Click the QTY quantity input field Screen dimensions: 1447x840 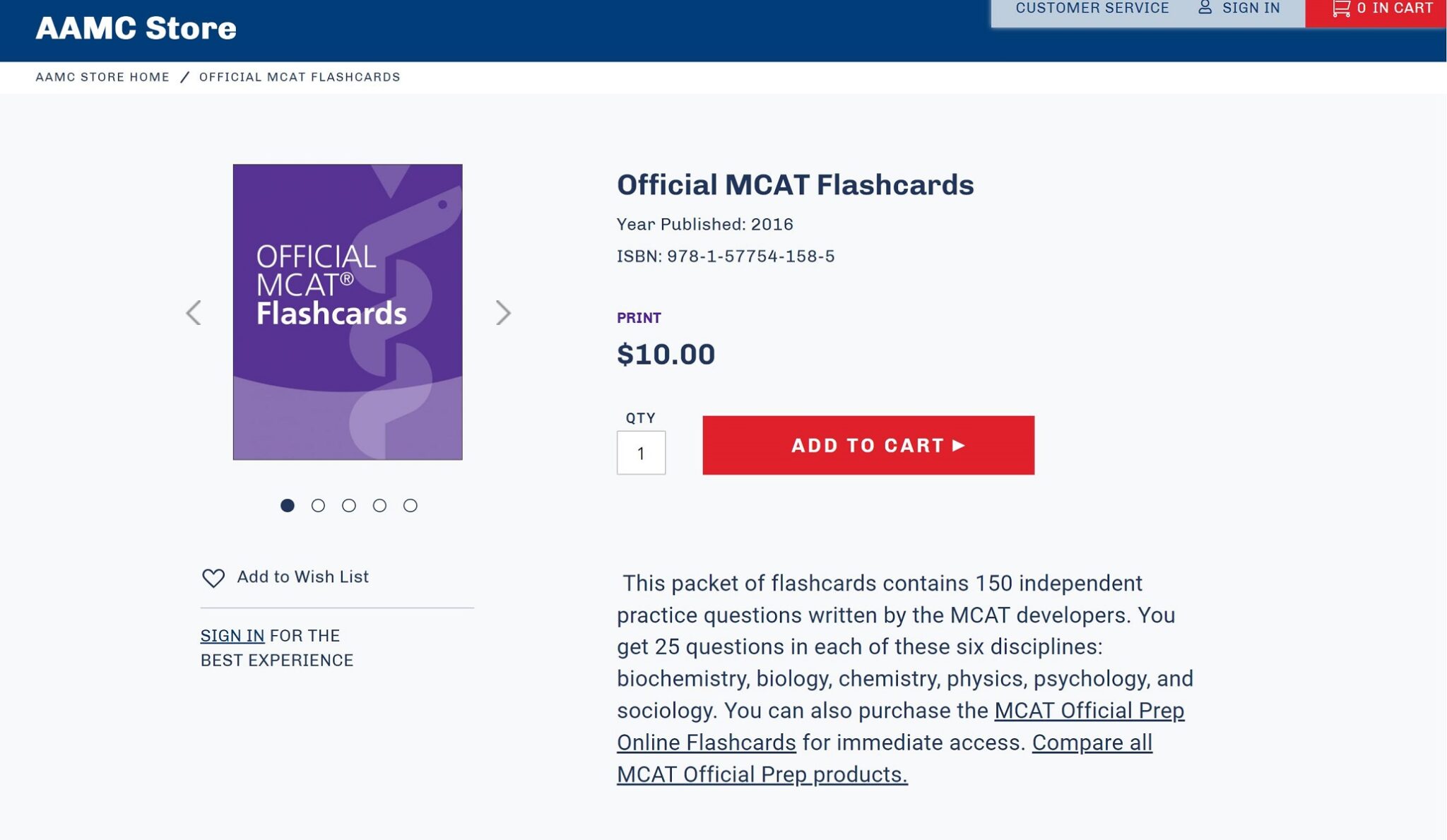pos(640,452)
